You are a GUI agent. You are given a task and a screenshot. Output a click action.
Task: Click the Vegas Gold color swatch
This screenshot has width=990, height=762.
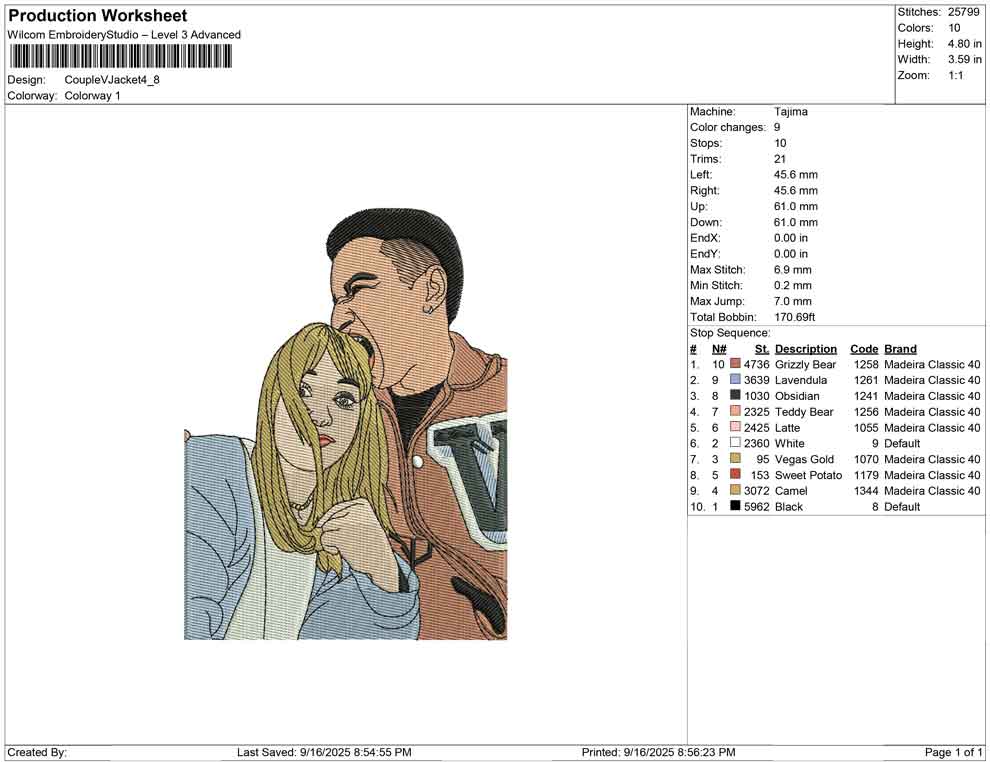coord(735,459)
